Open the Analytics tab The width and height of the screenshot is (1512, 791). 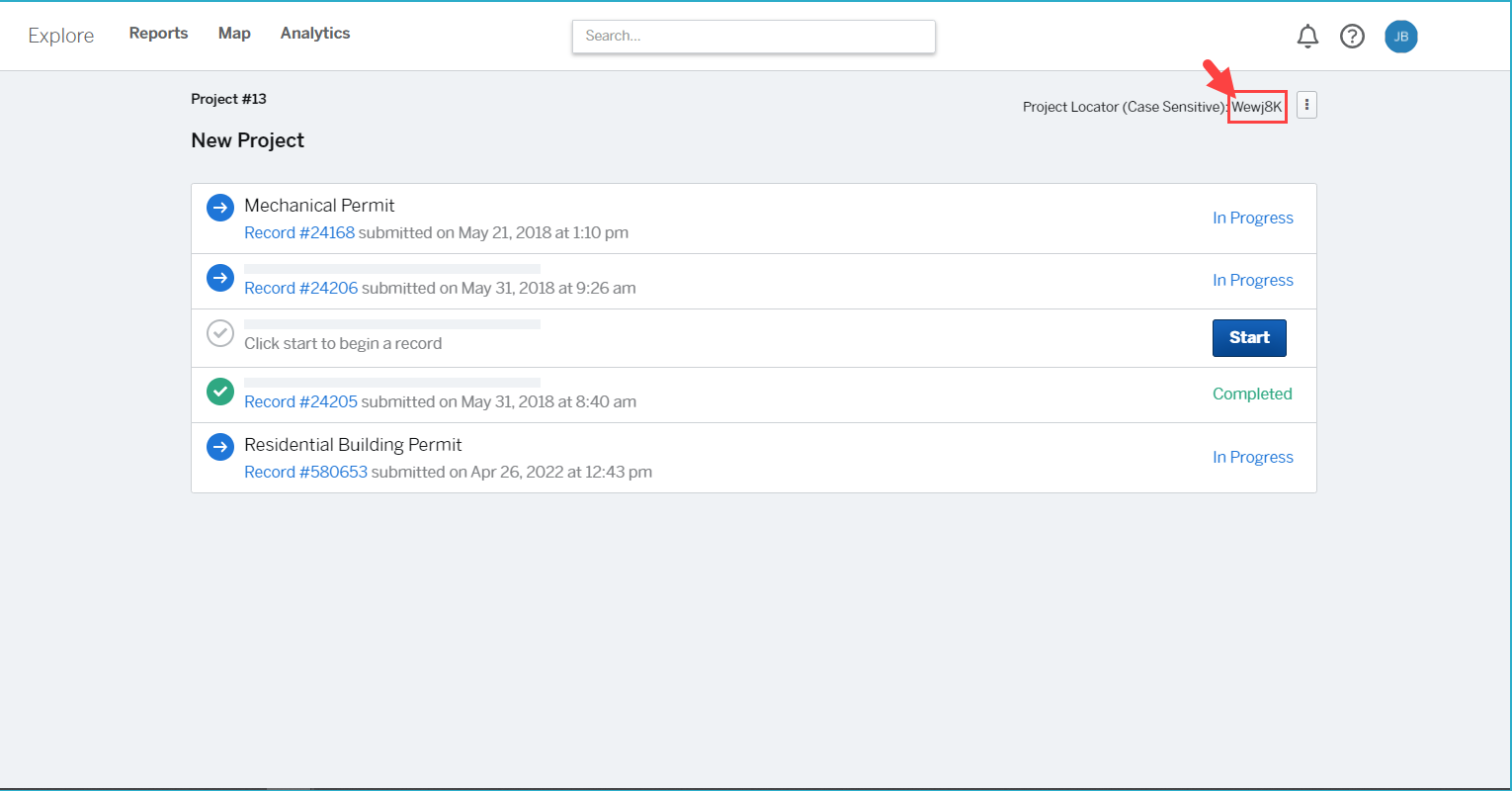[x=314, y=33]
